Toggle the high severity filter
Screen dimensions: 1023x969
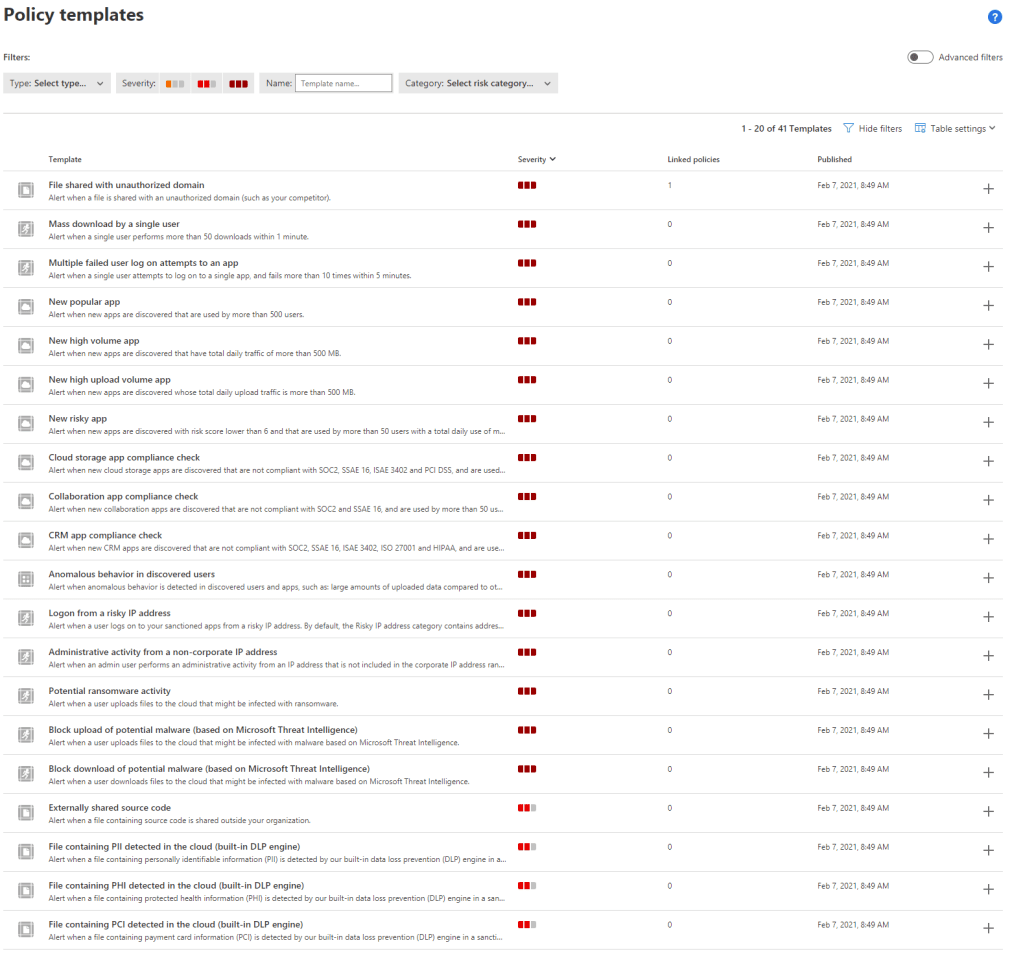238,84
